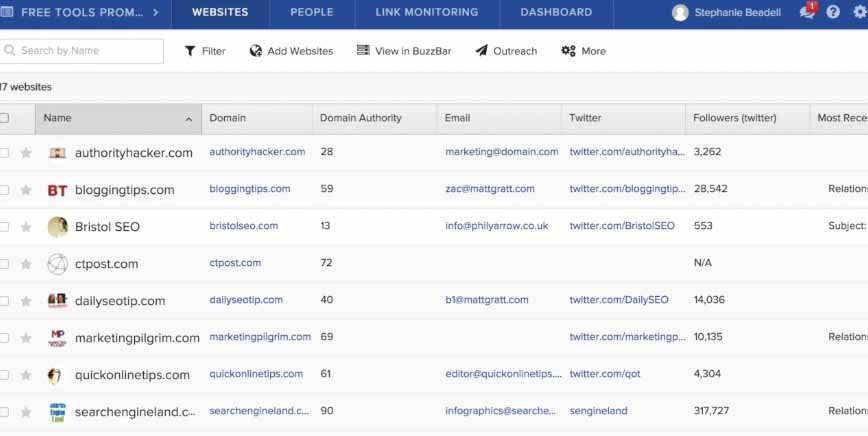
Task: Open the More actions menu
Action: pos(583,51)
